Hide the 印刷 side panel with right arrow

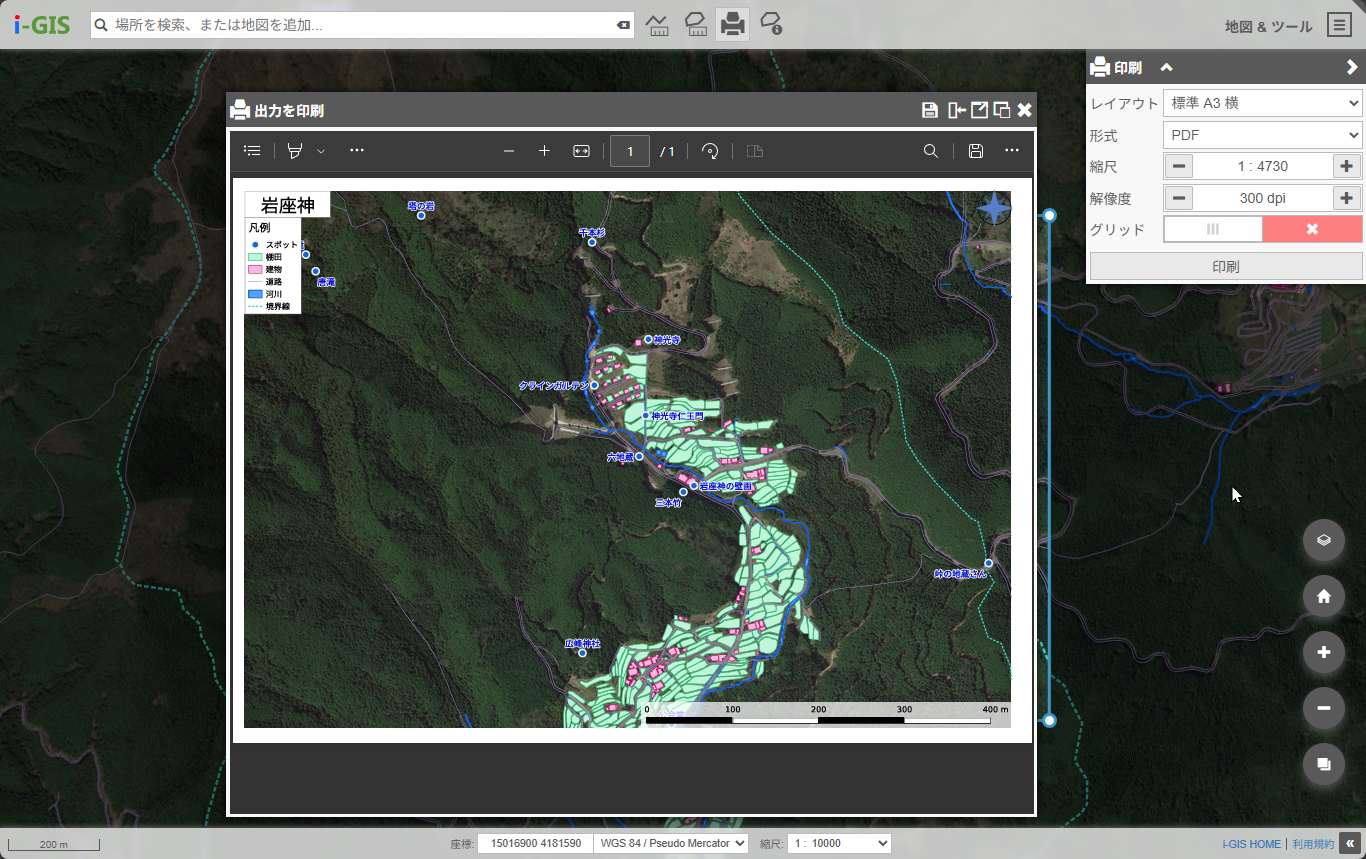pos(1352,68)
